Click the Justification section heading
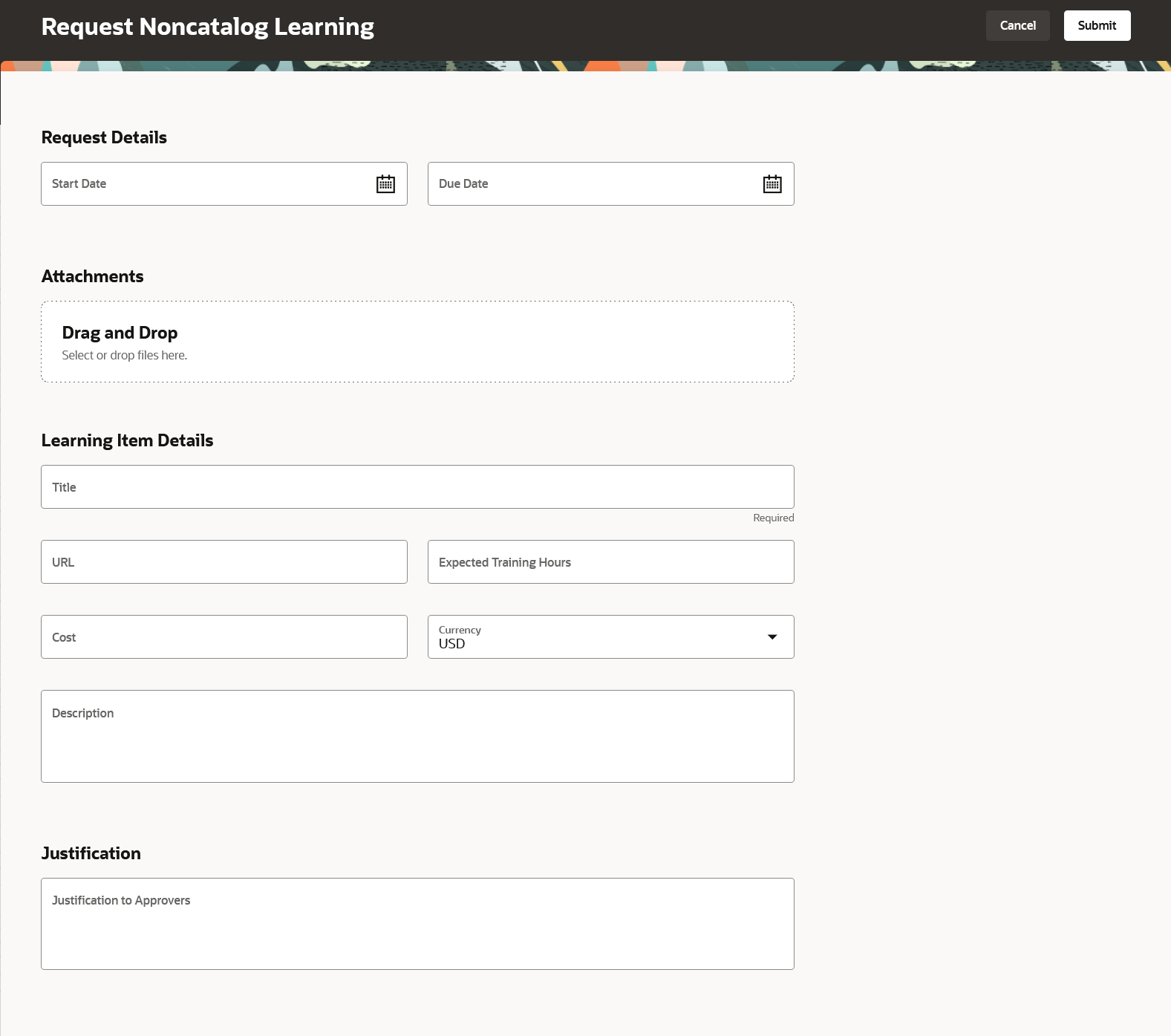This screenshot has width=1171, height=1036. tap(91, 853)
